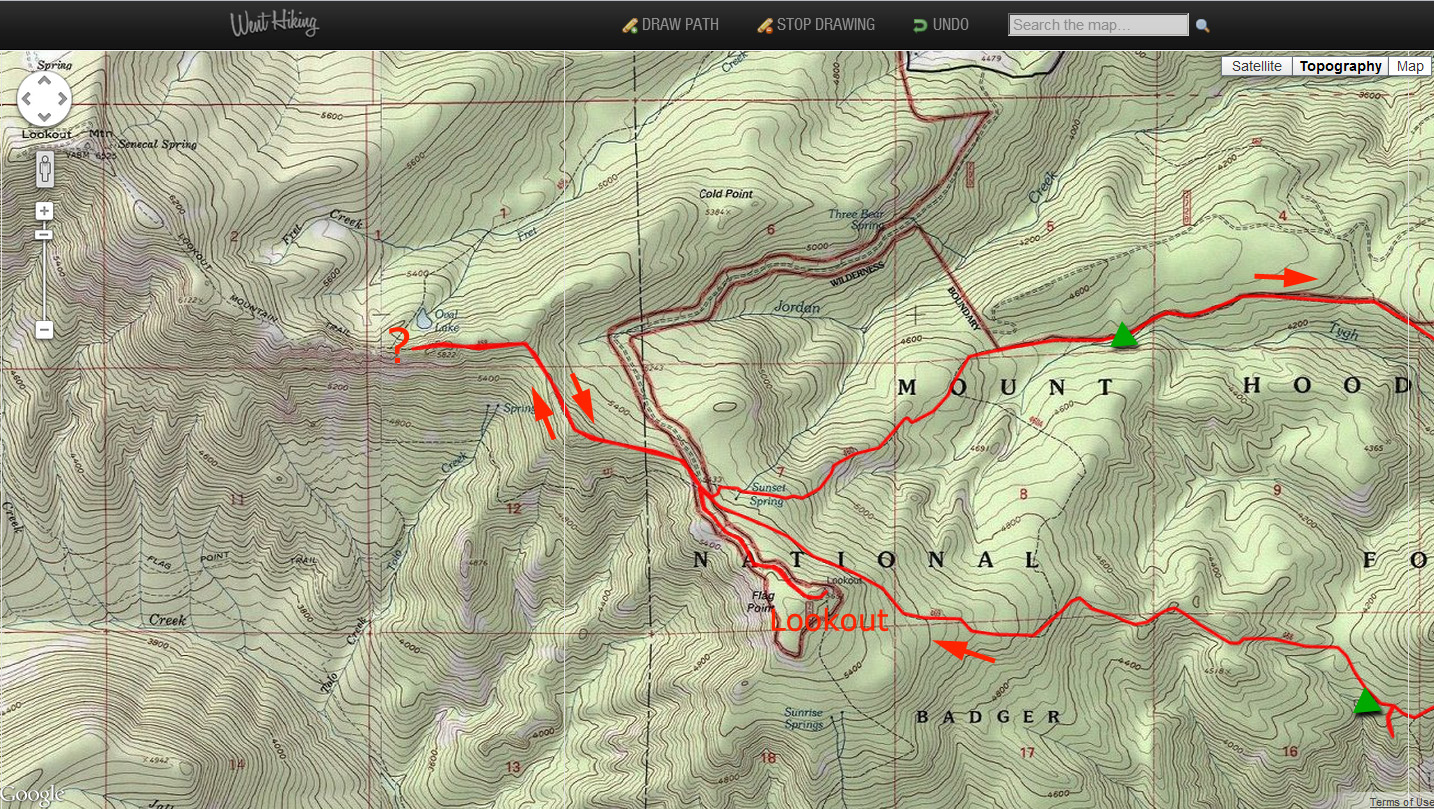The height and width of the screenshot is (809, 1434).
Task: Click the search magnifier icon
Action: (1203, 26)
